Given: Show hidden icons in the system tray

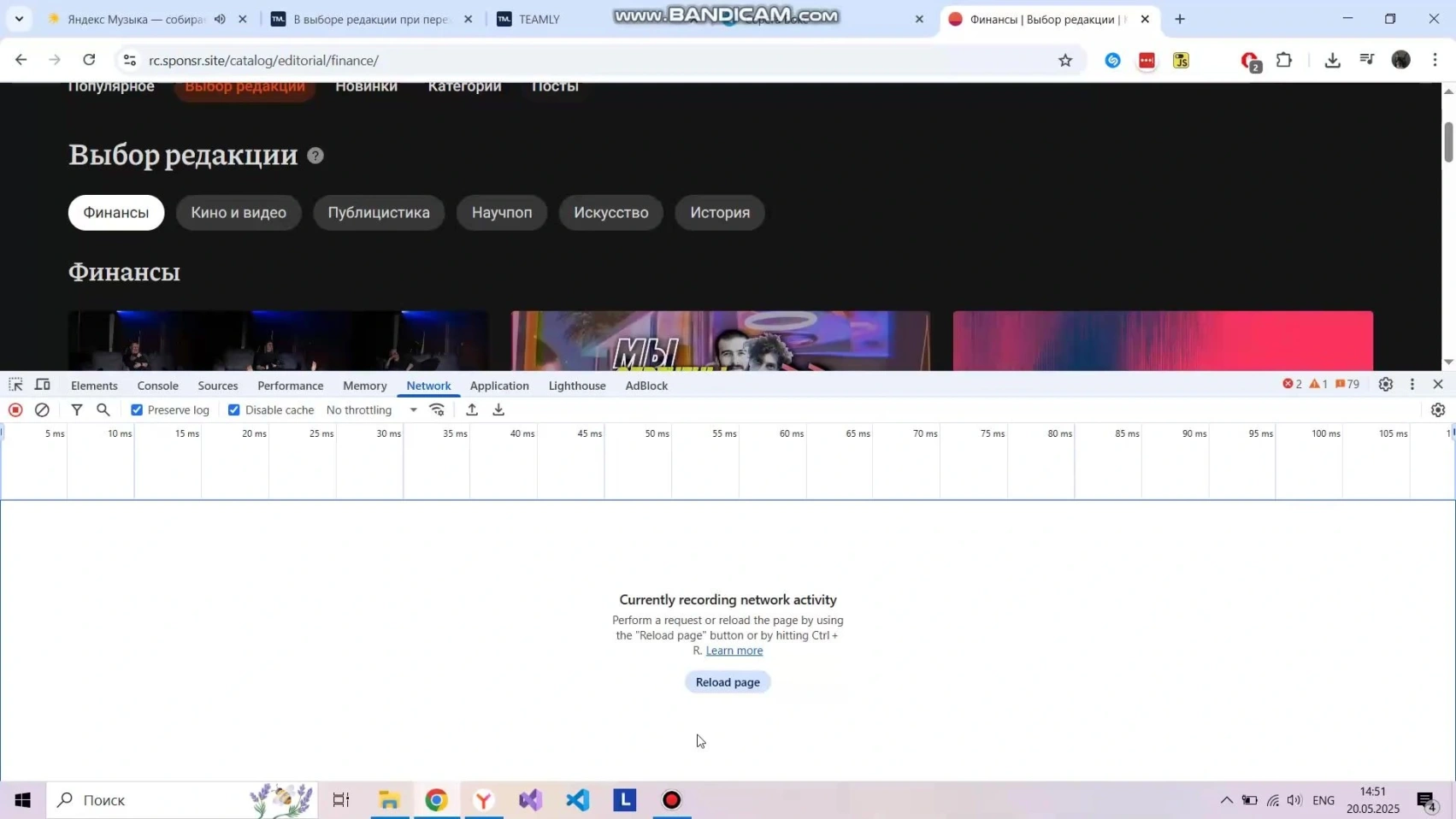Looking at the screenshot, I should click(1226, 800).
